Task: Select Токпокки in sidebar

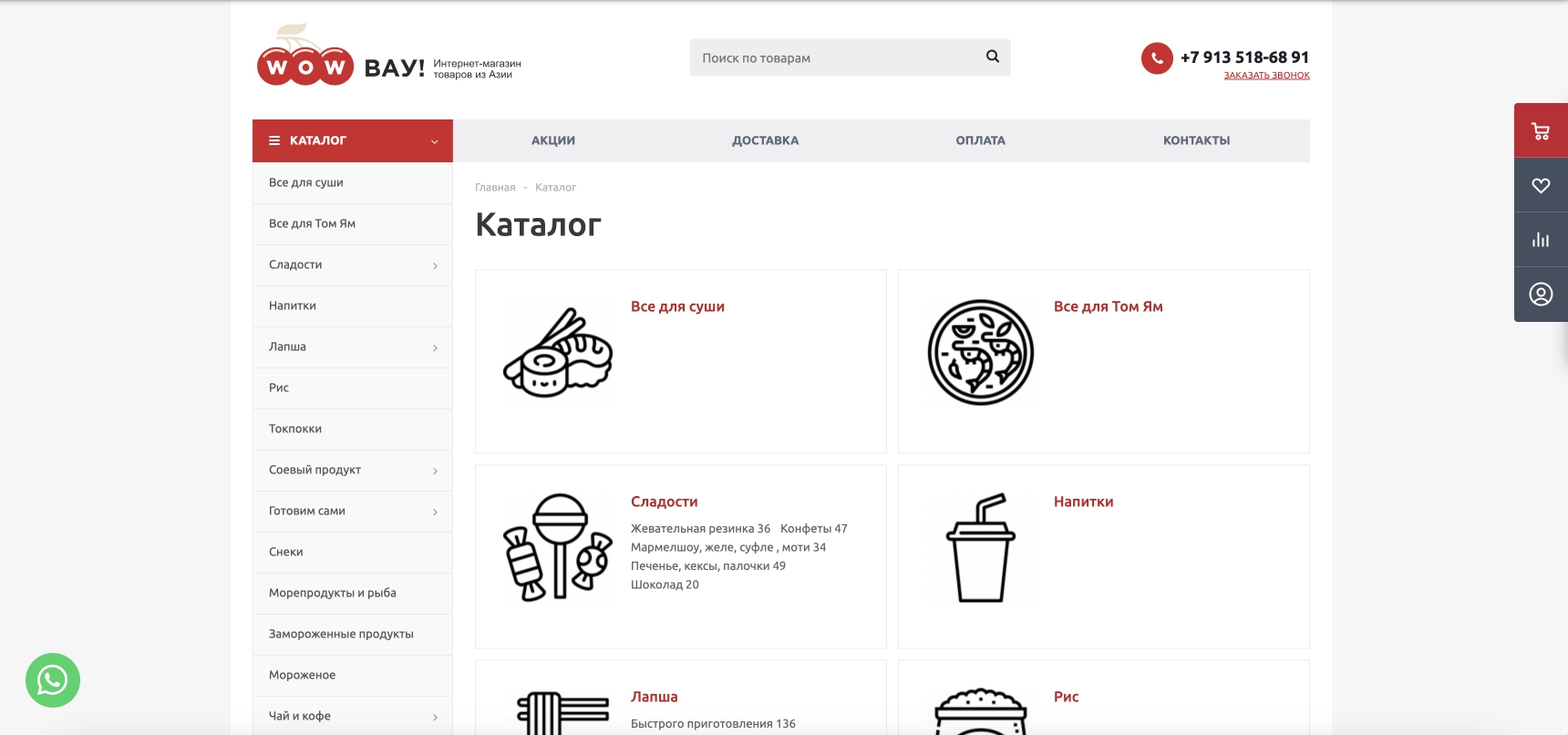Action: (x=353, y=429)
